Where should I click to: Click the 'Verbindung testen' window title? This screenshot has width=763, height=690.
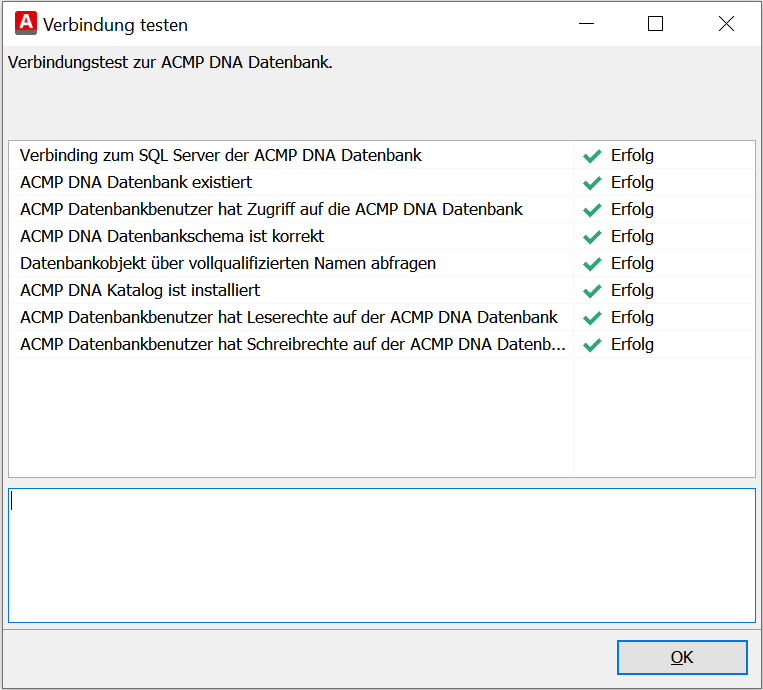pyautogui.click(x=115, y=25)
